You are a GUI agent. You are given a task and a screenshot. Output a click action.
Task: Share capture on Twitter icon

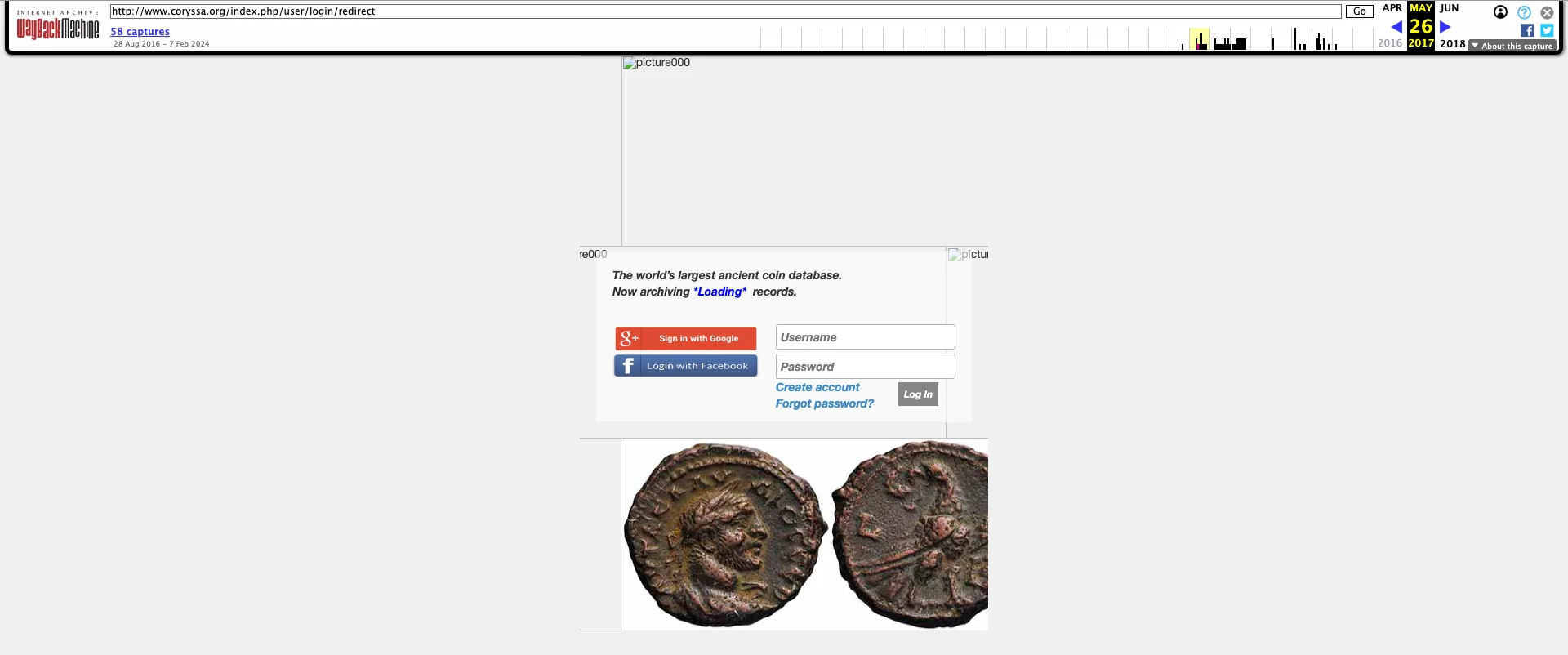(1547, 30)
